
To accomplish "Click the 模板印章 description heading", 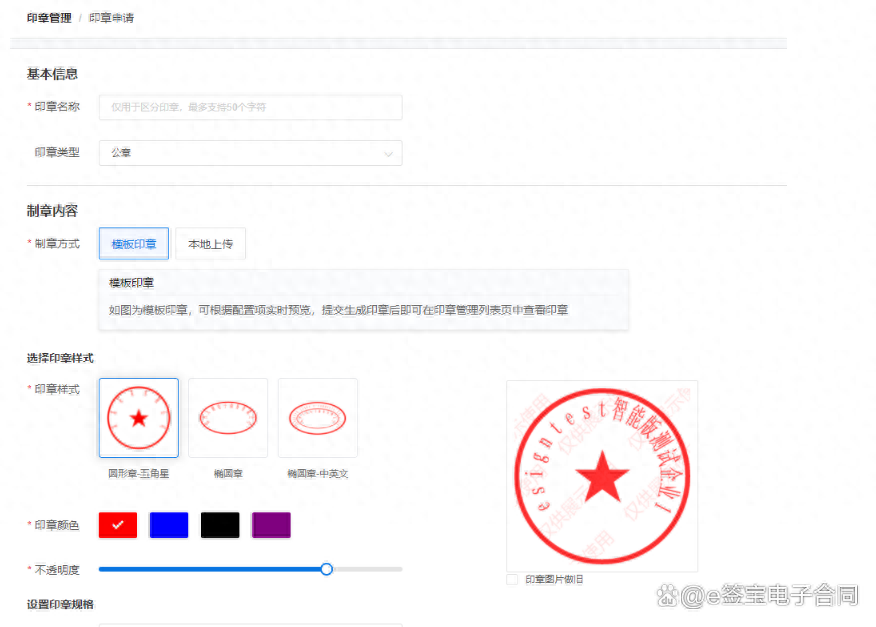I will pos(131,283).
